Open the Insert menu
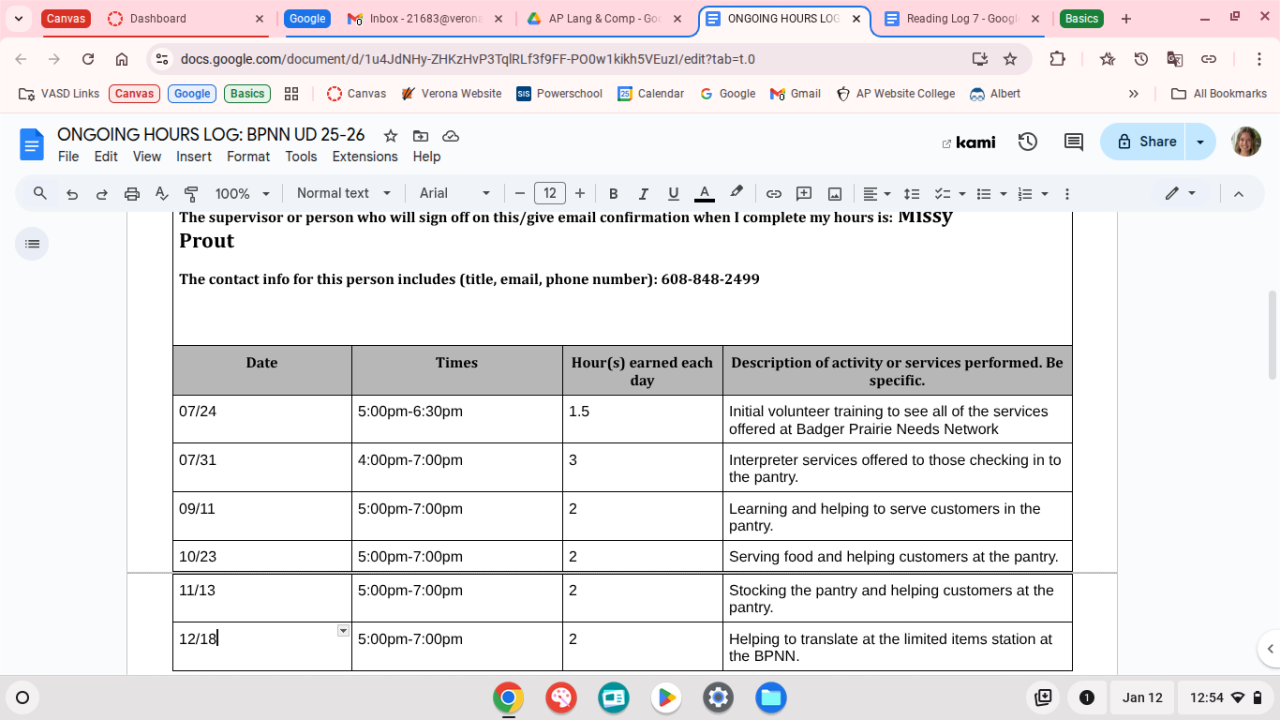Image resolution: width=1280 pixels, height=720 pixels. click(193, 157)
